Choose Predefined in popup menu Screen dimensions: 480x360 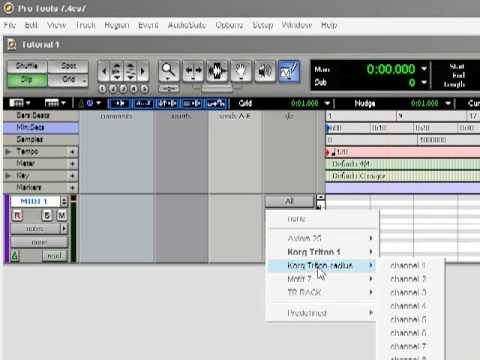tap(322, 313)
